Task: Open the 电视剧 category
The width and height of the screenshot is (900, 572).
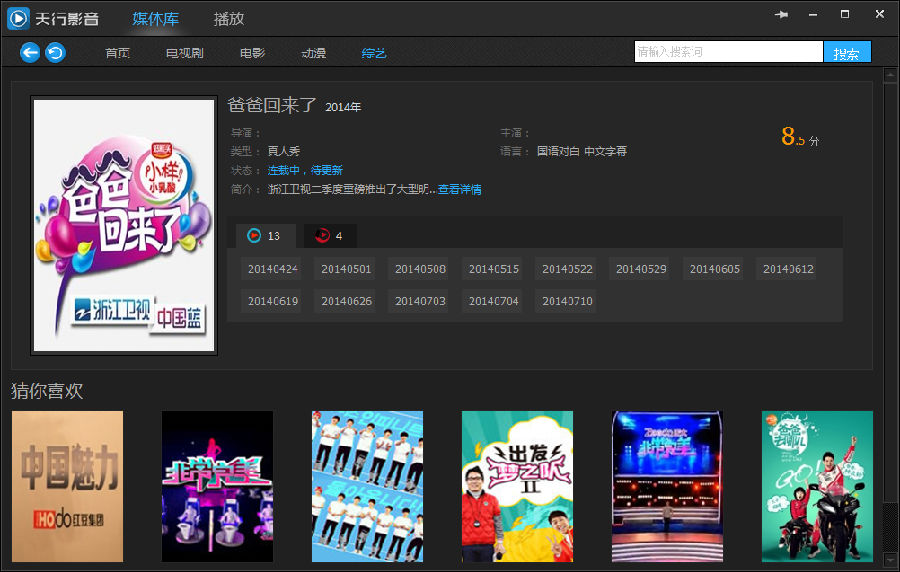Action: pyautogui.click(x=184, y=53)
